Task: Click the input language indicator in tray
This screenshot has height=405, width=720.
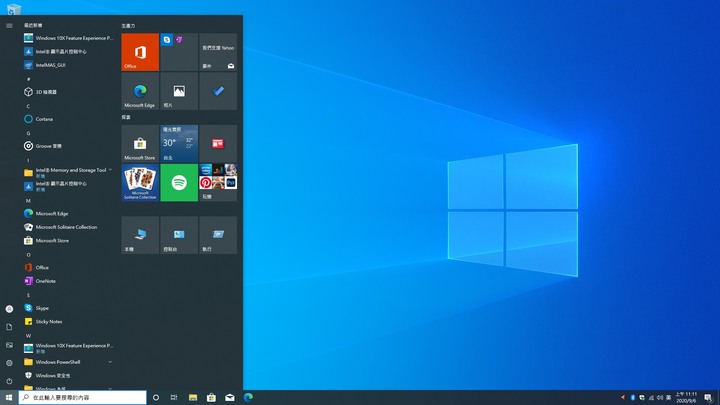Action: point(669,398)
